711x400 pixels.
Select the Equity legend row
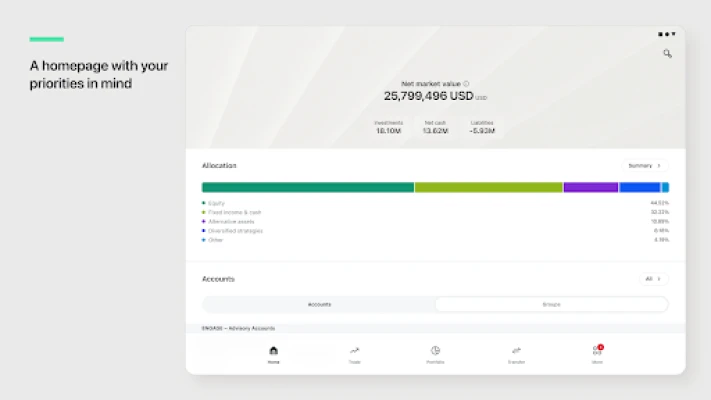(217, 203)
